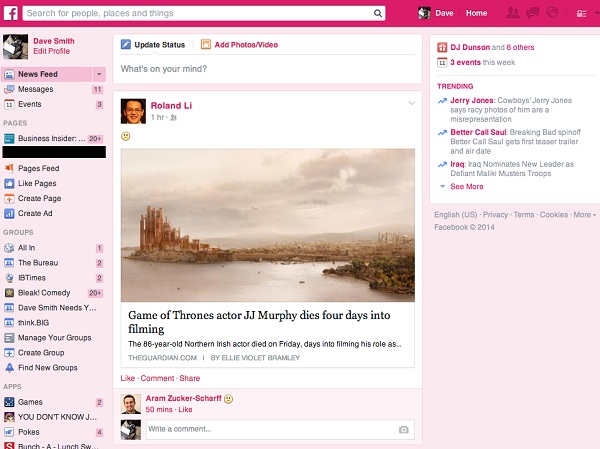Screen dimensions: 600x449
Task: Open the News Feed dropdown arrow
Action: 99,75
